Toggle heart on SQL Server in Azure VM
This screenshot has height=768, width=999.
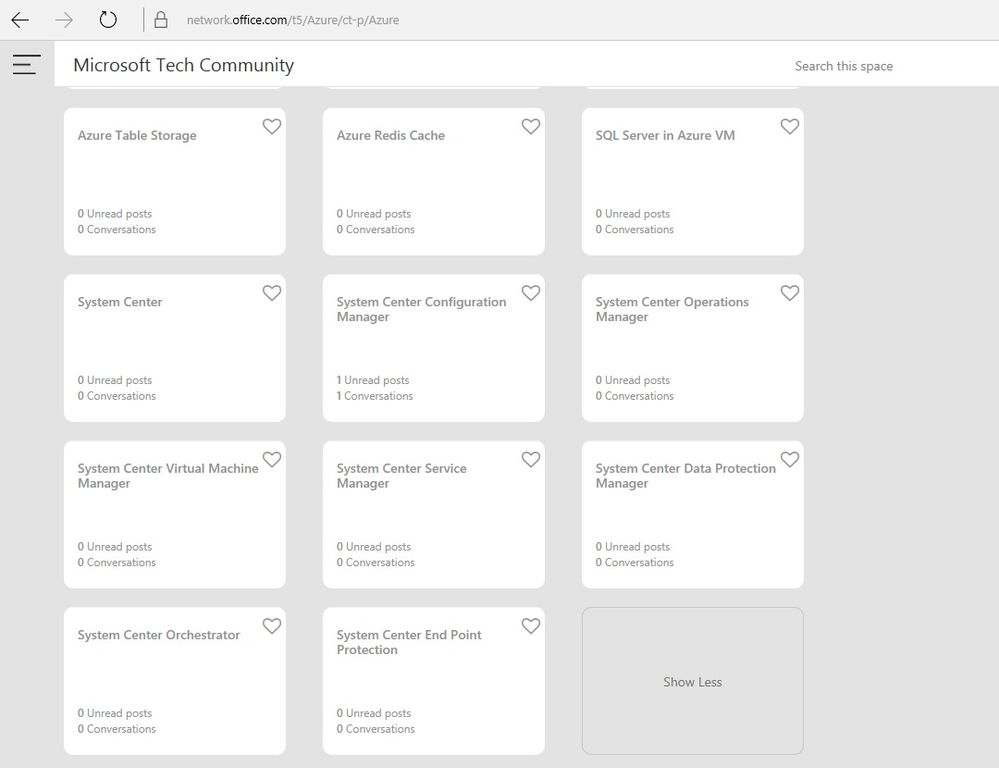pos(790,127)
